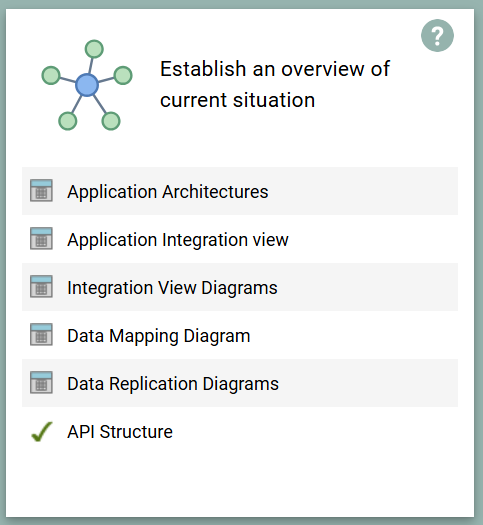This screenshot has height=525, width=483.
Task: Click the blue center node of the graph
Action: [87, 85]
